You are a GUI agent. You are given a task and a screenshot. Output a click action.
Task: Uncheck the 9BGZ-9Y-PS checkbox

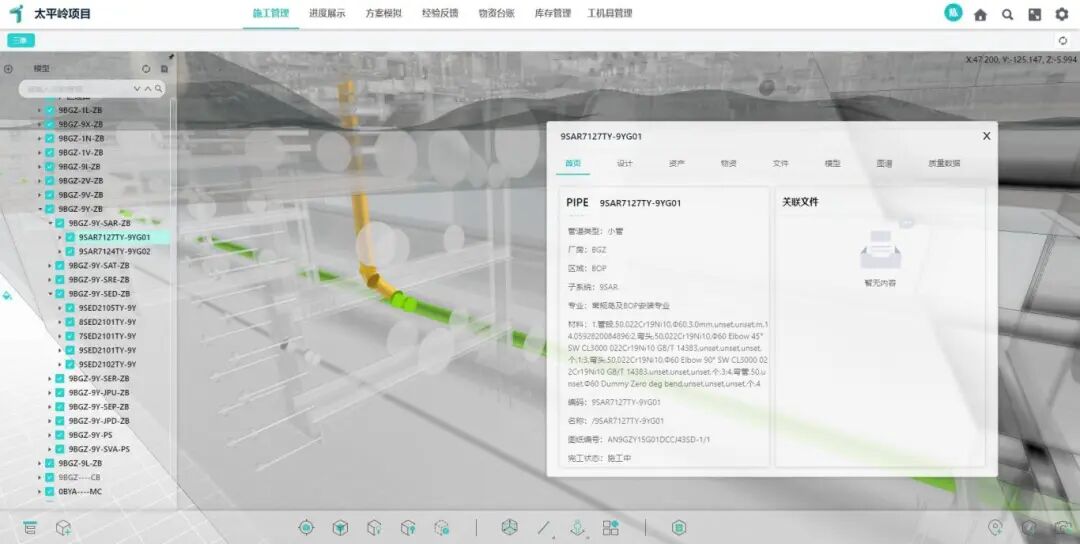click(x=60, y=435)
